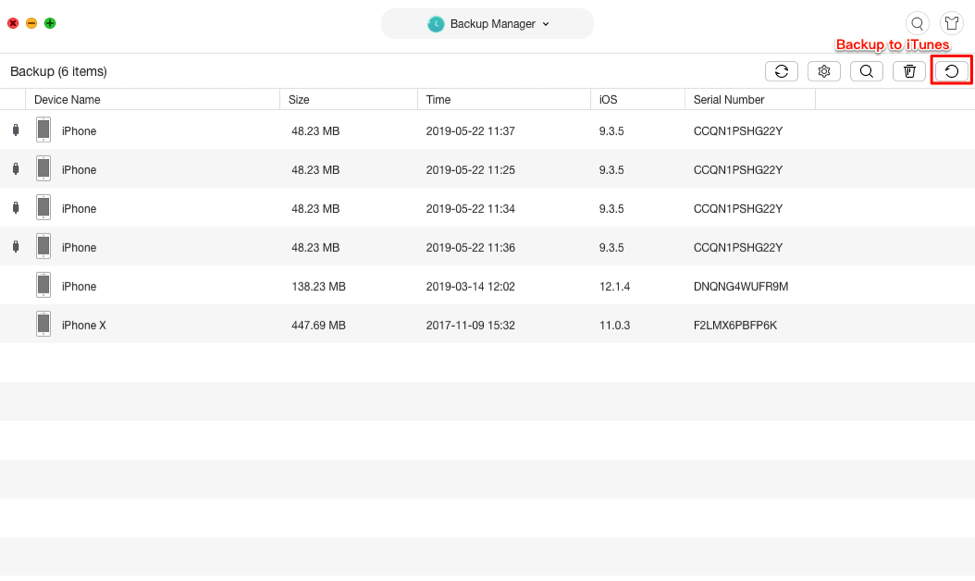
Task: Sort by Serial Number column header
Action: (750, 100)
